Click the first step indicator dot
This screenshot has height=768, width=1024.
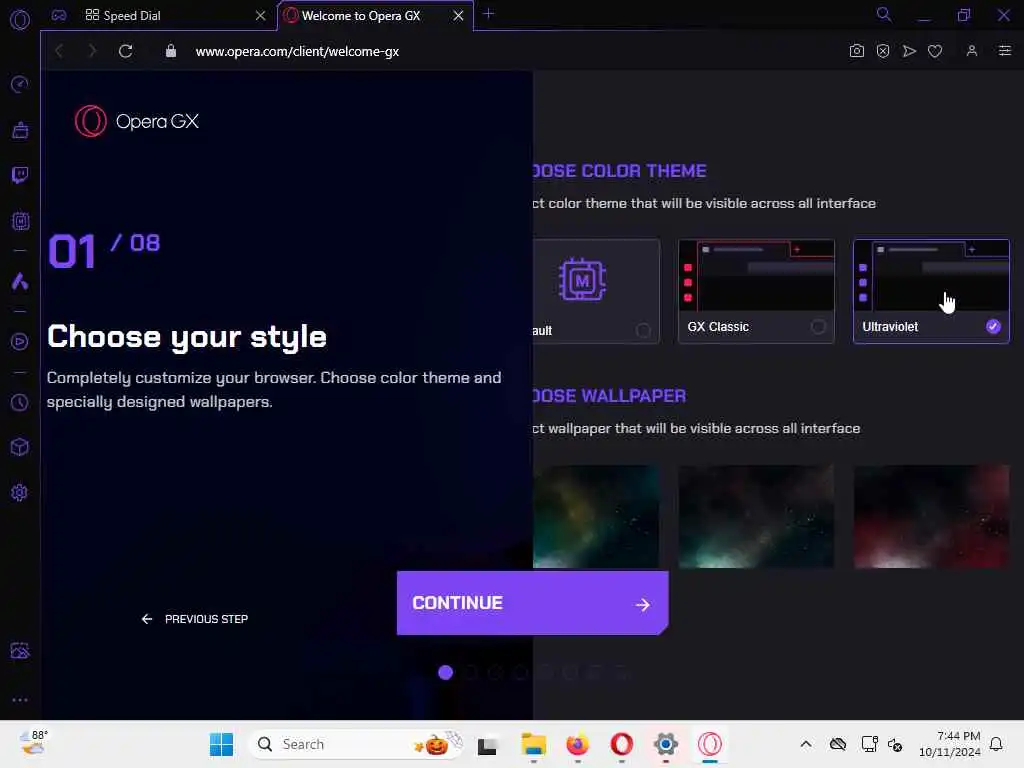coord(445,673)
